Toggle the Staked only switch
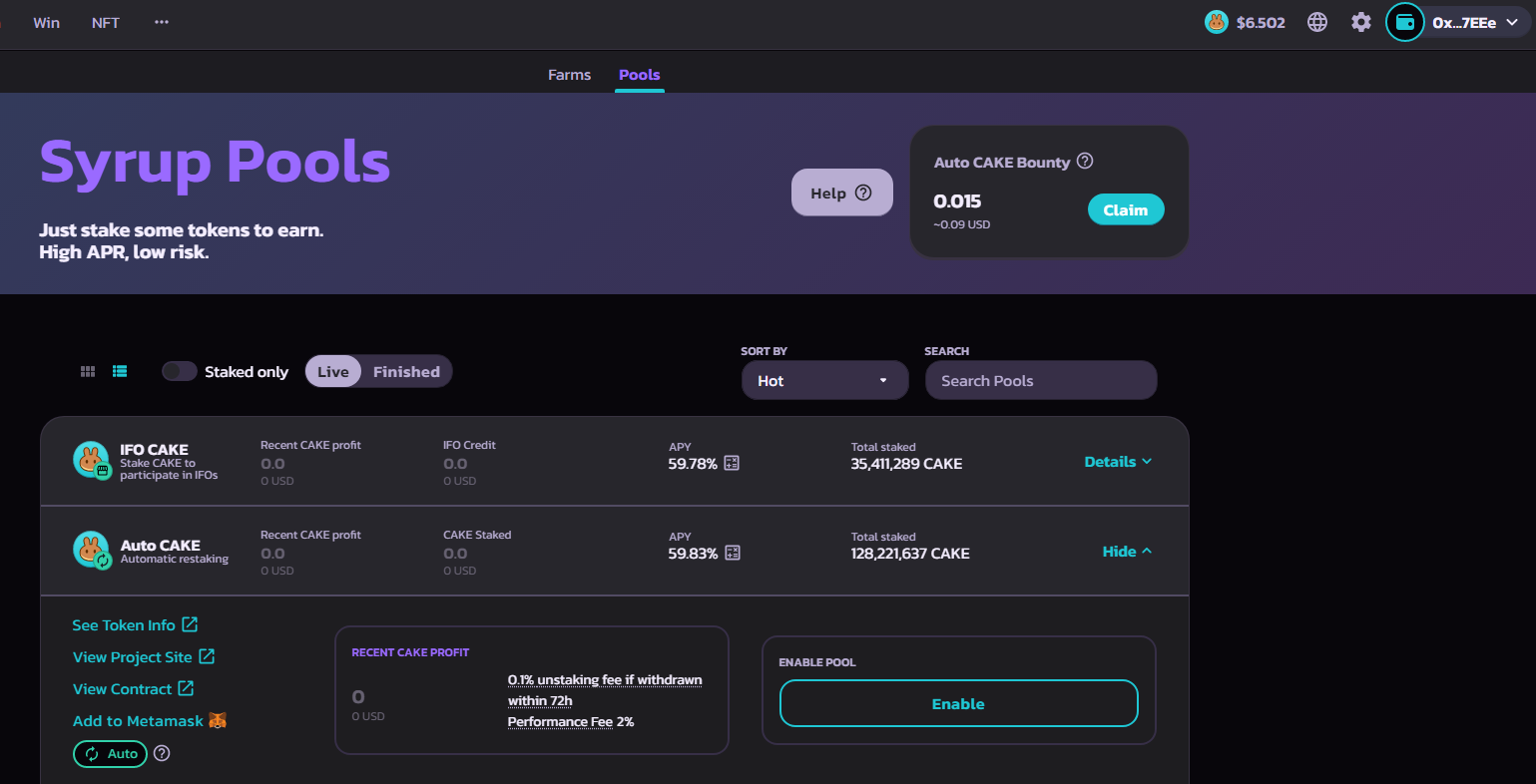Screen dimensions: 1536x784 [180, 371]
